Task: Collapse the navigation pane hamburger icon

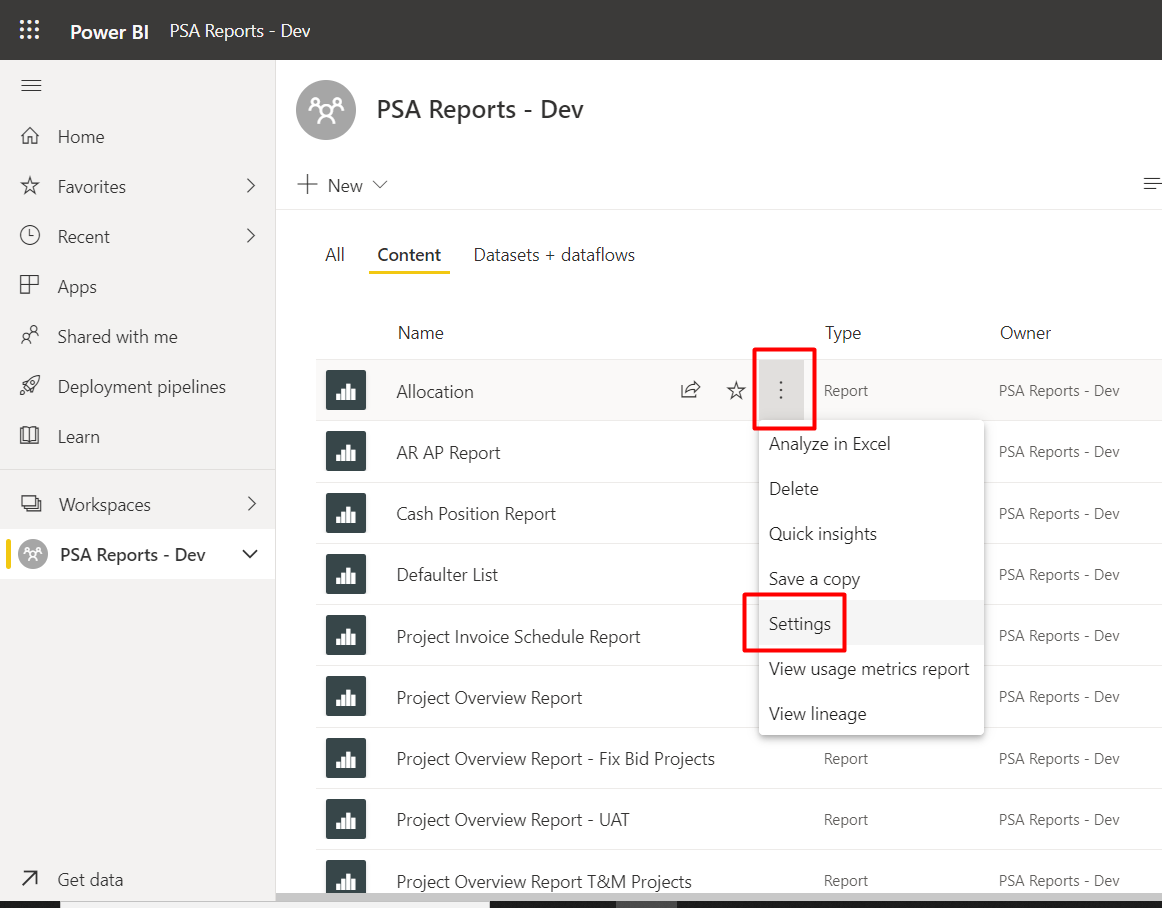Action: pyautogui.click(x=31, y=86)
